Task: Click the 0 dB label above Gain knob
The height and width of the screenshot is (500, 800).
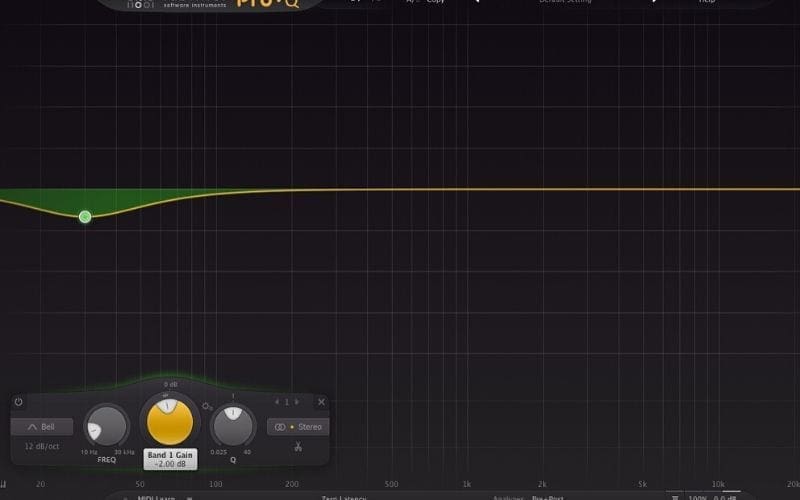Action: coord(170,384)
